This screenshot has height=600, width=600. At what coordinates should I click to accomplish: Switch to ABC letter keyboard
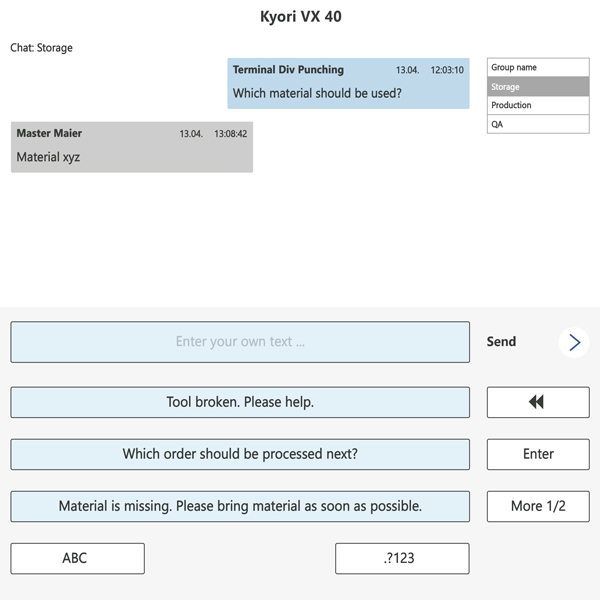pos(77,558)
